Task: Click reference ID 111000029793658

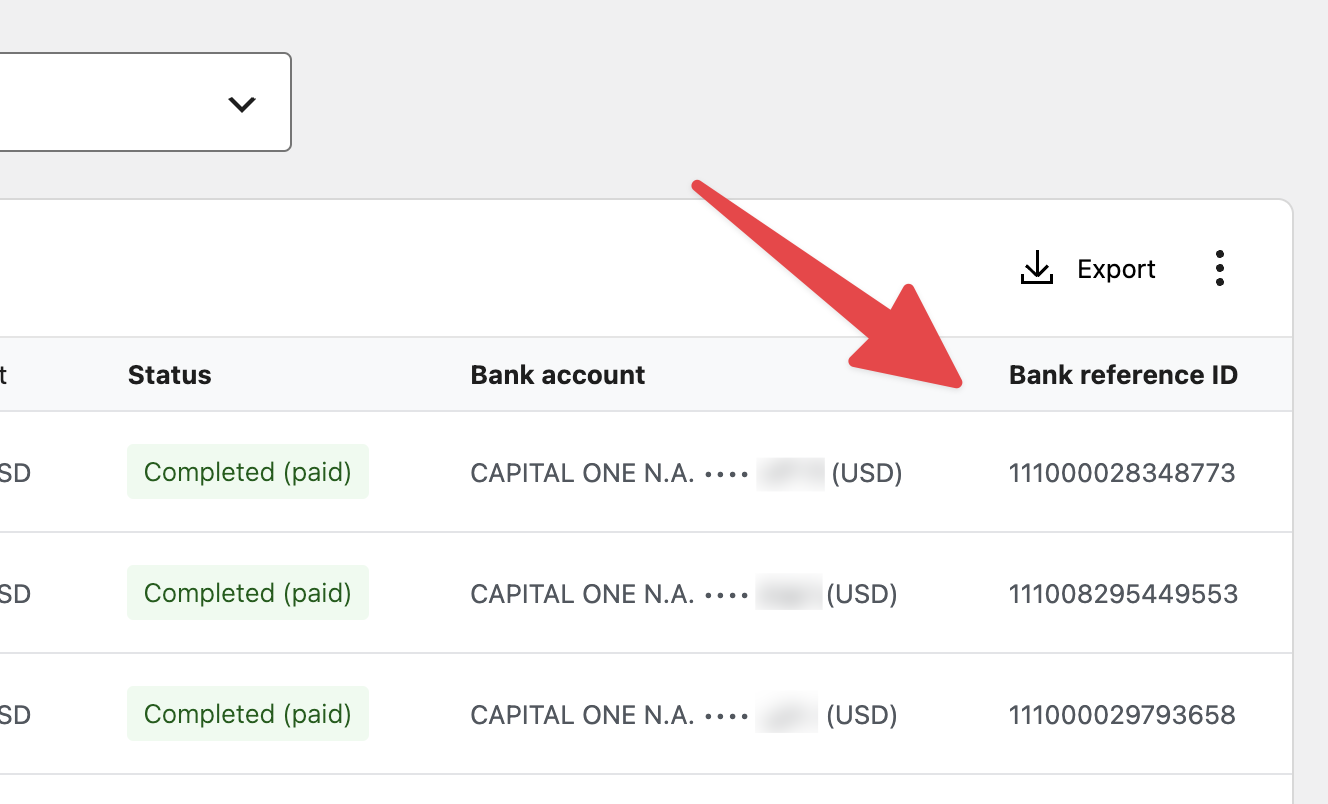Action: tap(1122, 714)
